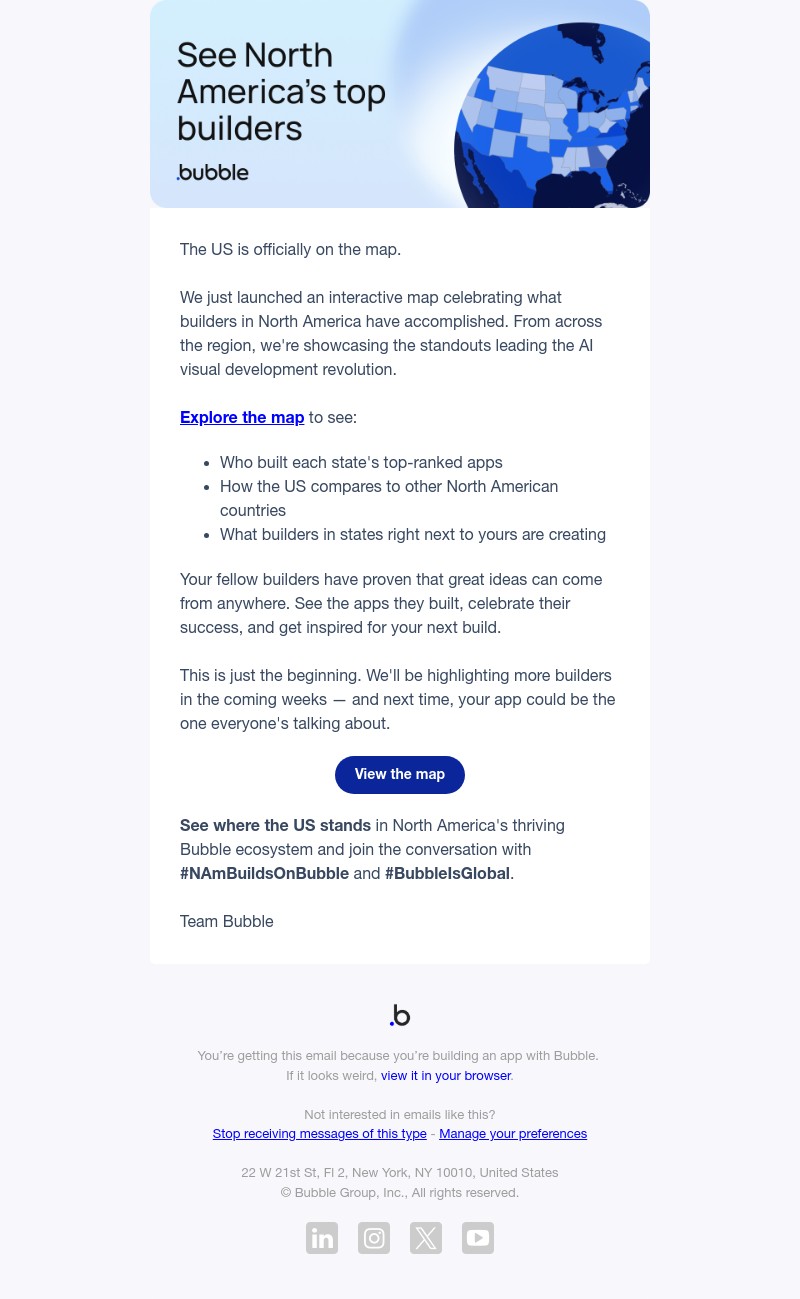Click the Bubble Group copyright notice
Viewport: 800px width, 1299px height.
click(400, 1192)
